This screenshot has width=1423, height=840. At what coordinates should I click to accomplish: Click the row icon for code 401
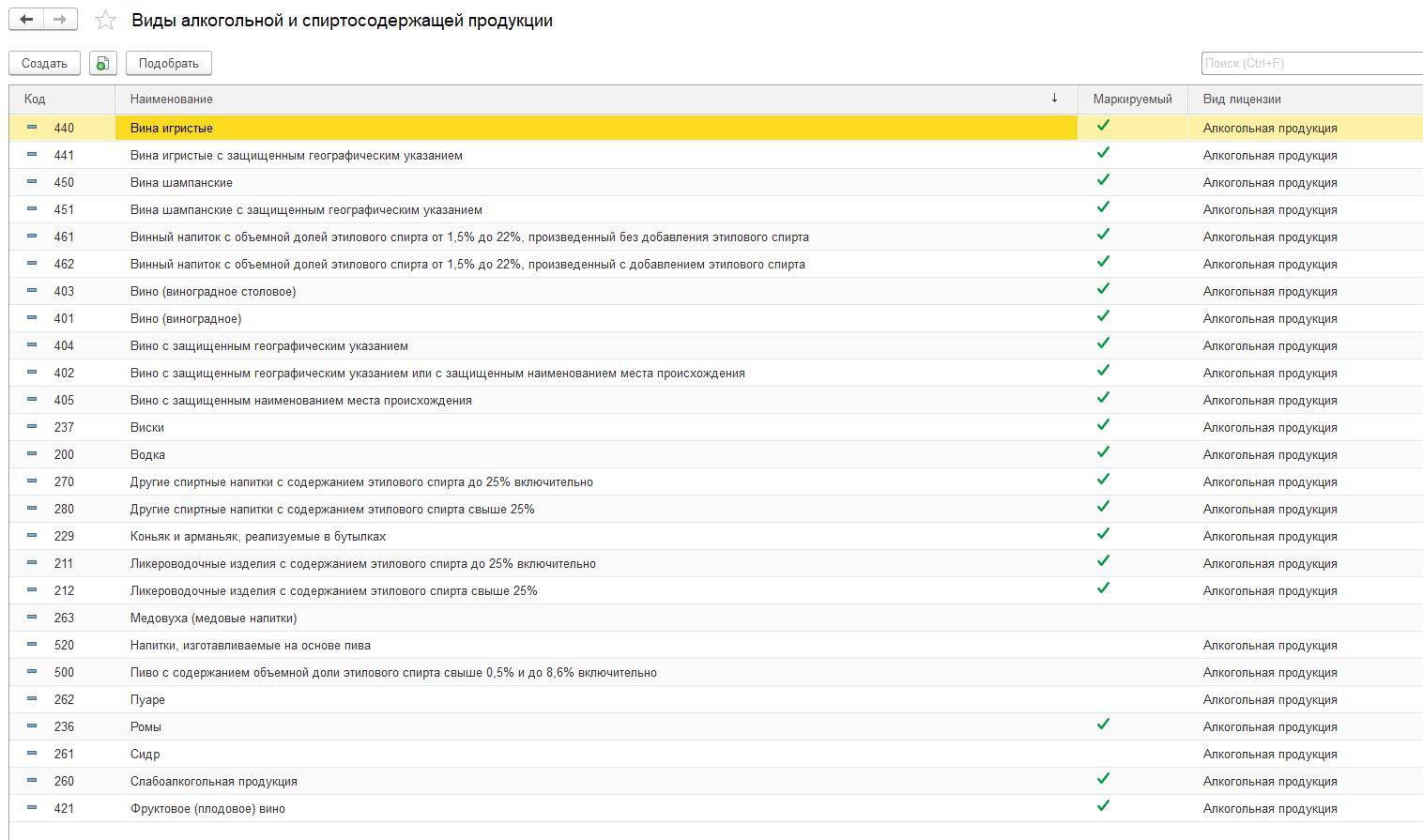tap(32, 317)
